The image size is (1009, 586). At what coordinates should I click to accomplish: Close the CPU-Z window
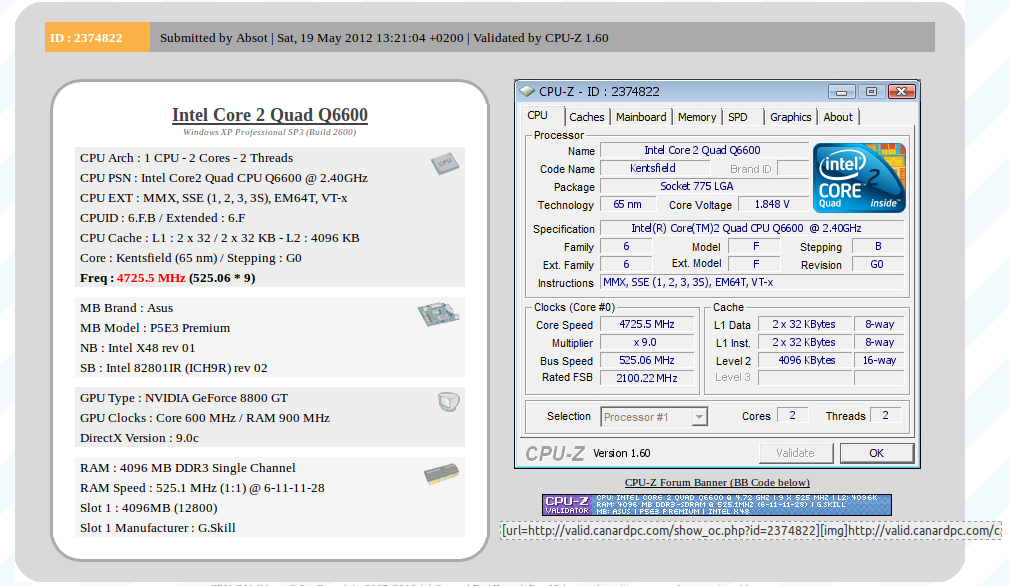[x=902, y=92]
